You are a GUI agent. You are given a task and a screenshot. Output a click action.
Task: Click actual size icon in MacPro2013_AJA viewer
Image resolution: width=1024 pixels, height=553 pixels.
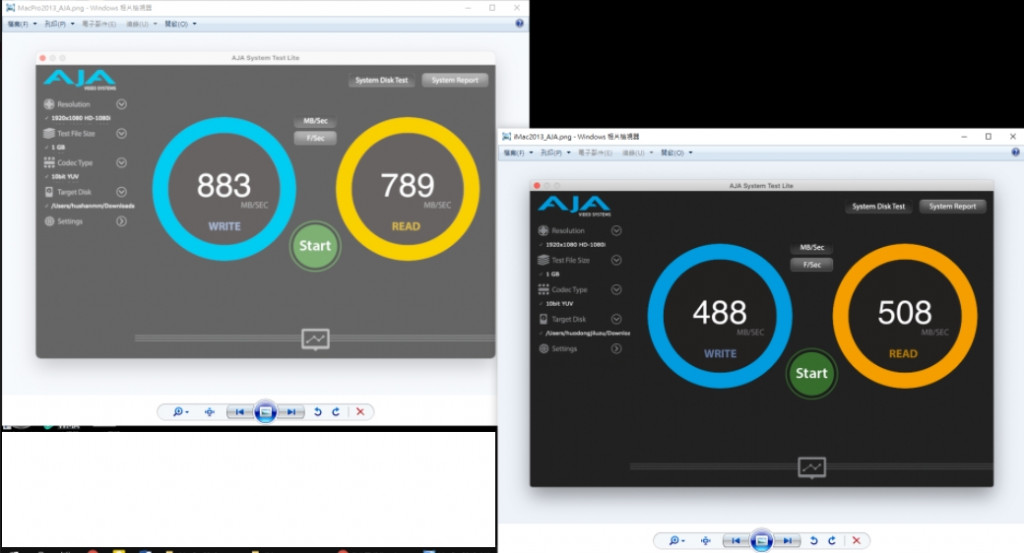point(210,412)
